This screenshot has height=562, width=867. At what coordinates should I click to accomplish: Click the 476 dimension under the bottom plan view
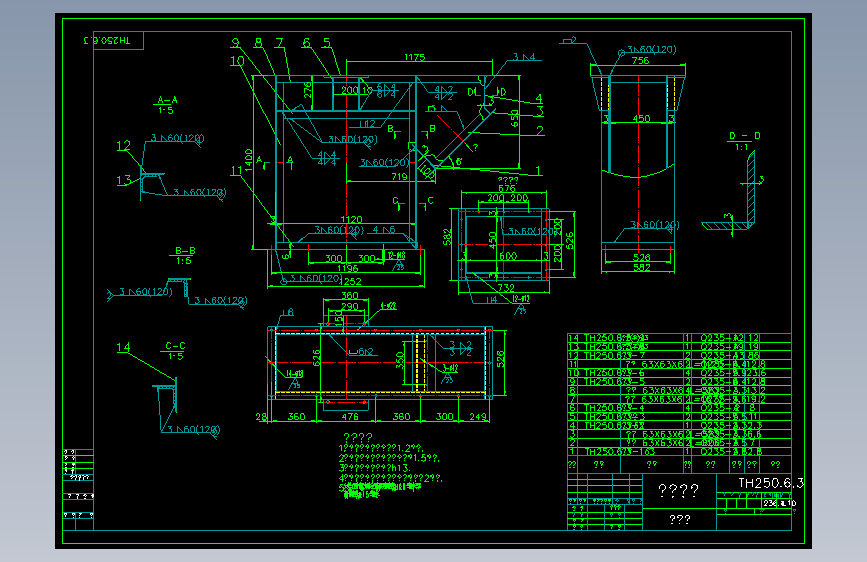point(349,417)
